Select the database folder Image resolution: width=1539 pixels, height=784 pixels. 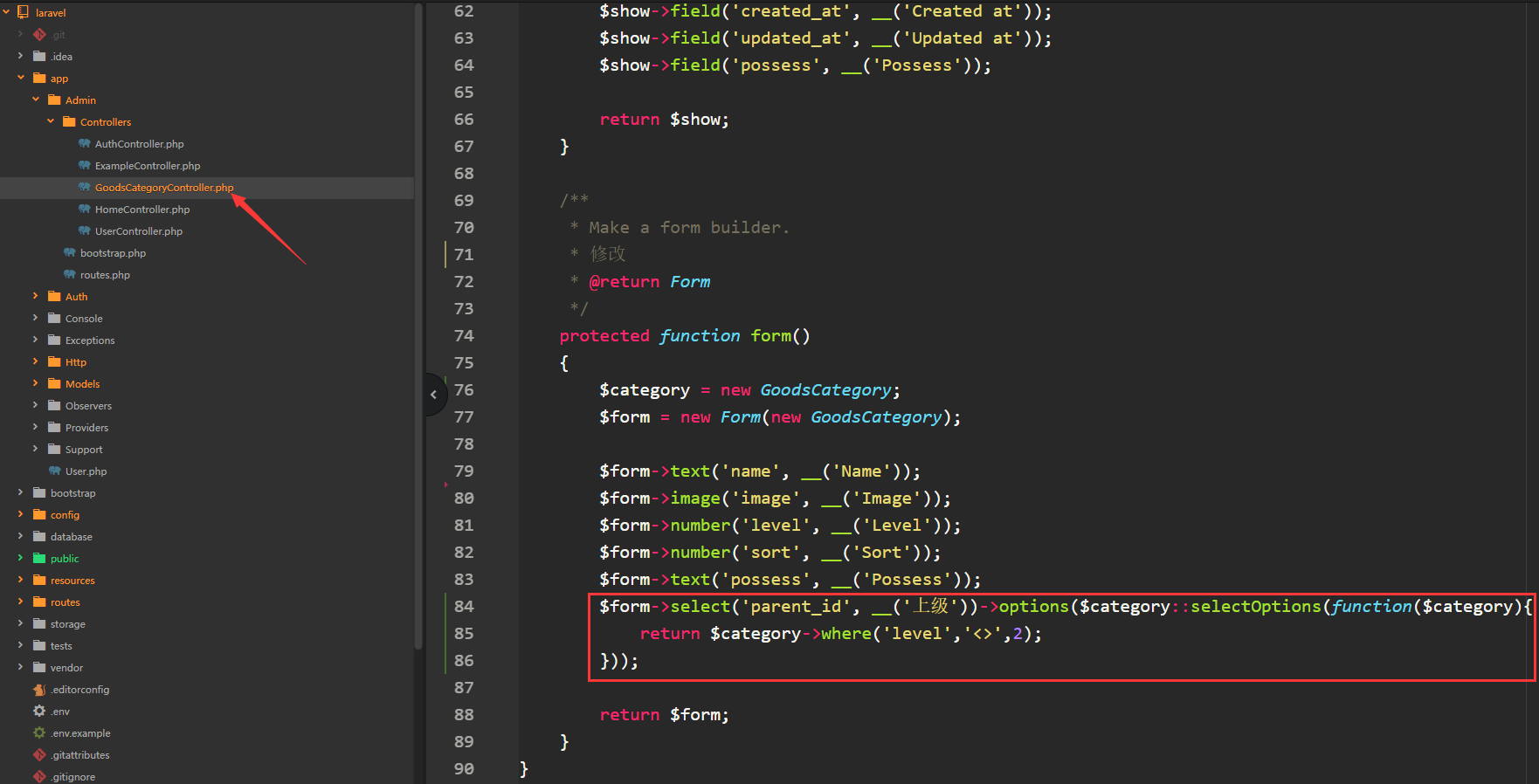[x=71, y=537]
